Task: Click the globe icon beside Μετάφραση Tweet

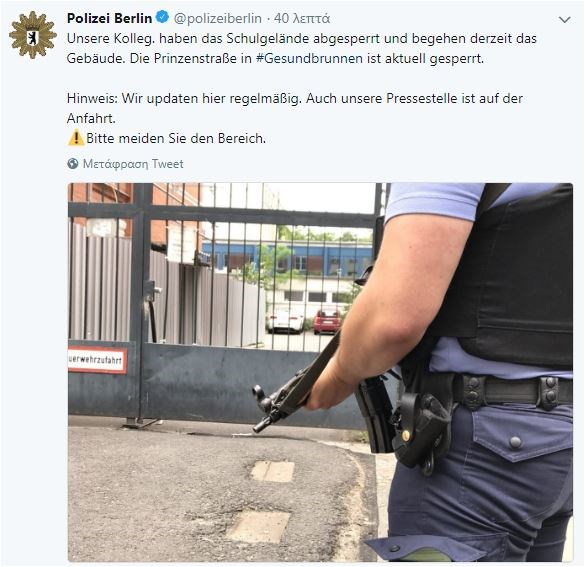Action: pyautogui.click(x=73, y=164)
